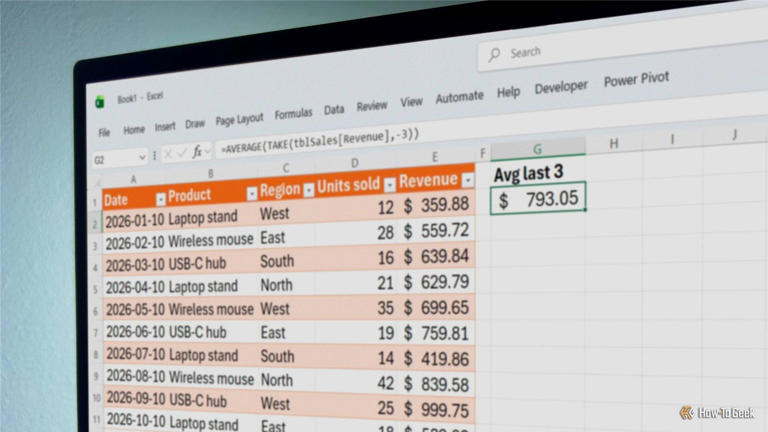Select column C header
The image size is (768, 432).
tap(286, 168)
